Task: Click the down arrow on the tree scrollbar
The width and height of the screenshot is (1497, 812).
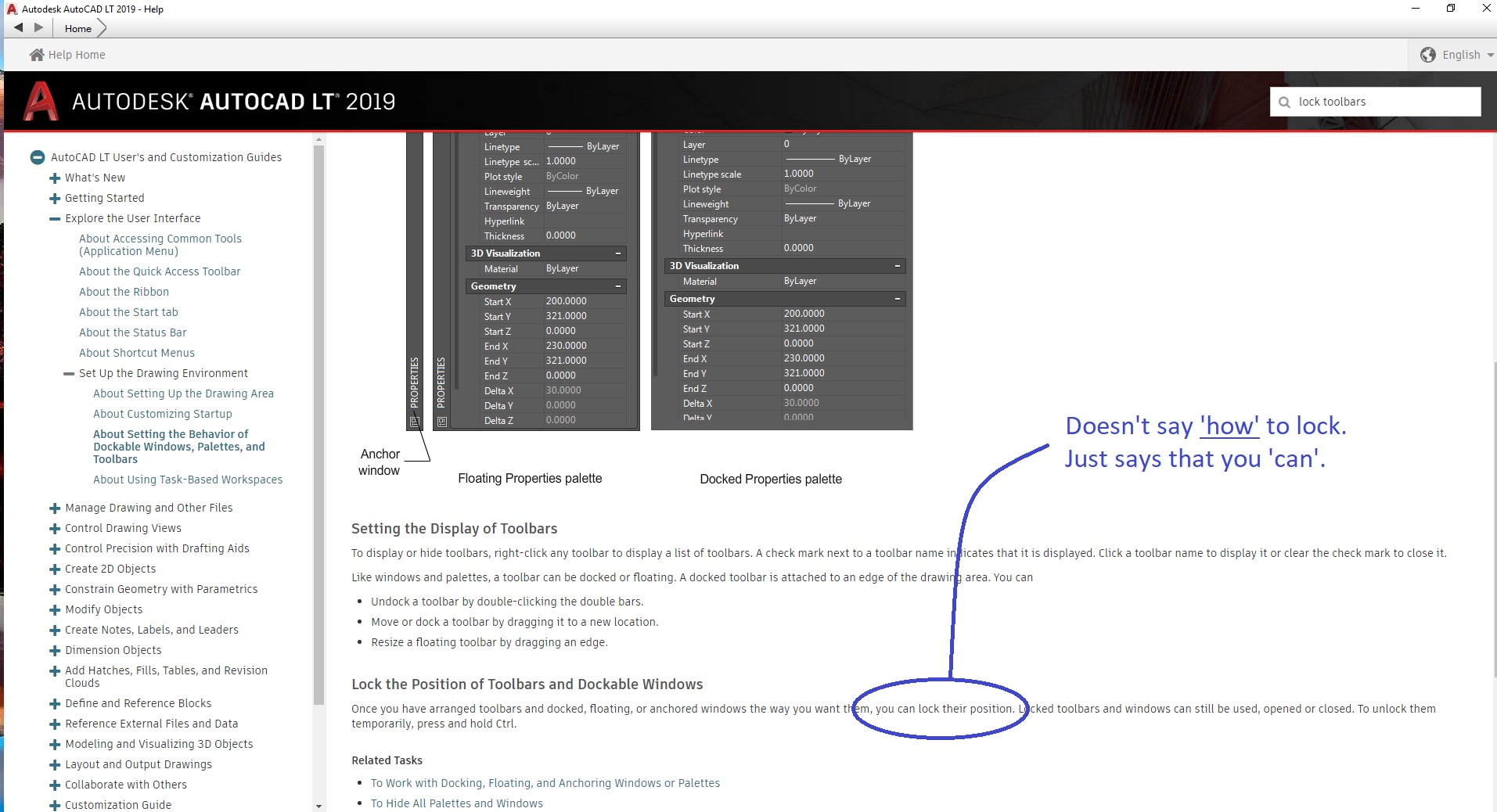Action: pos(318,806)
